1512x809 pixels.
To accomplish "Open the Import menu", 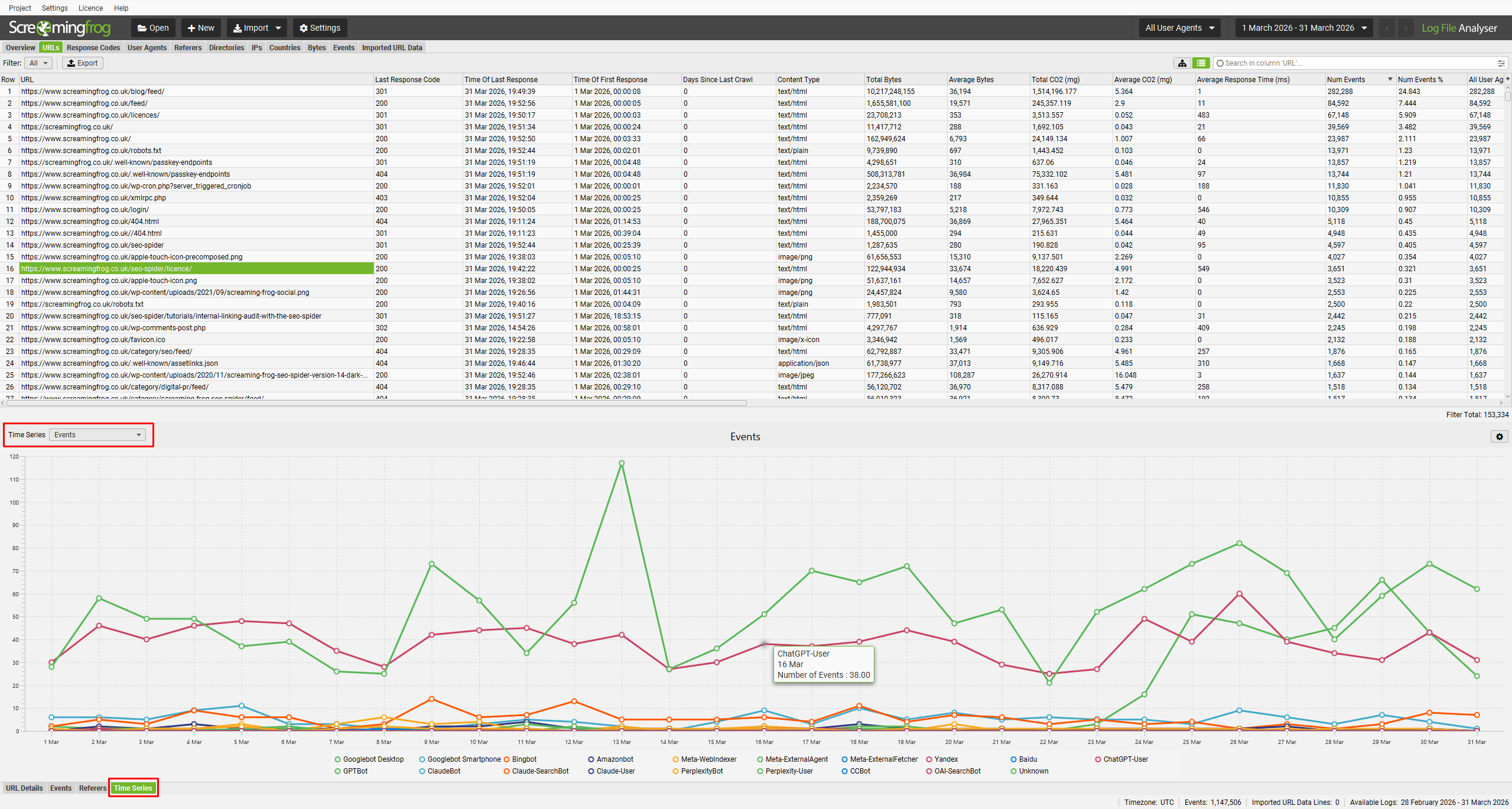I will pyautogui.click(x=256, y=28).
